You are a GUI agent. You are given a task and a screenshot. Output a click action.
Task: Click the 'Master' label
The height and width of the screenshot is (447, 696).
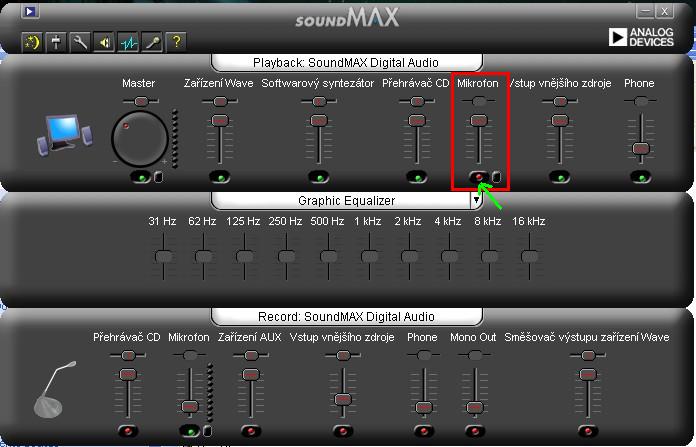click(x=138, y=83)
